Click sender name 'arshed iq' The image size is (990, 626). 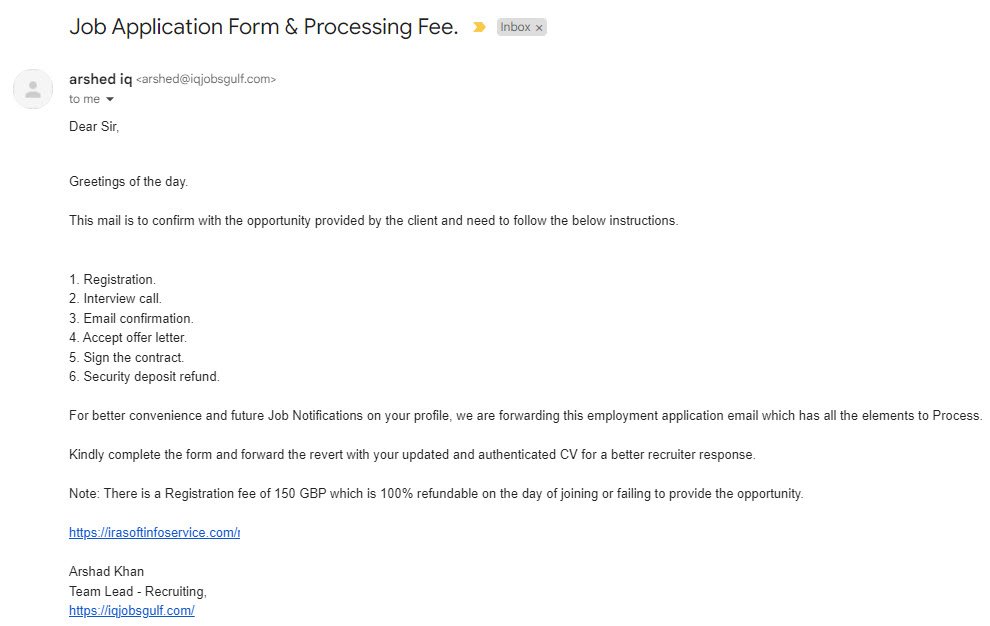point(99,79)
